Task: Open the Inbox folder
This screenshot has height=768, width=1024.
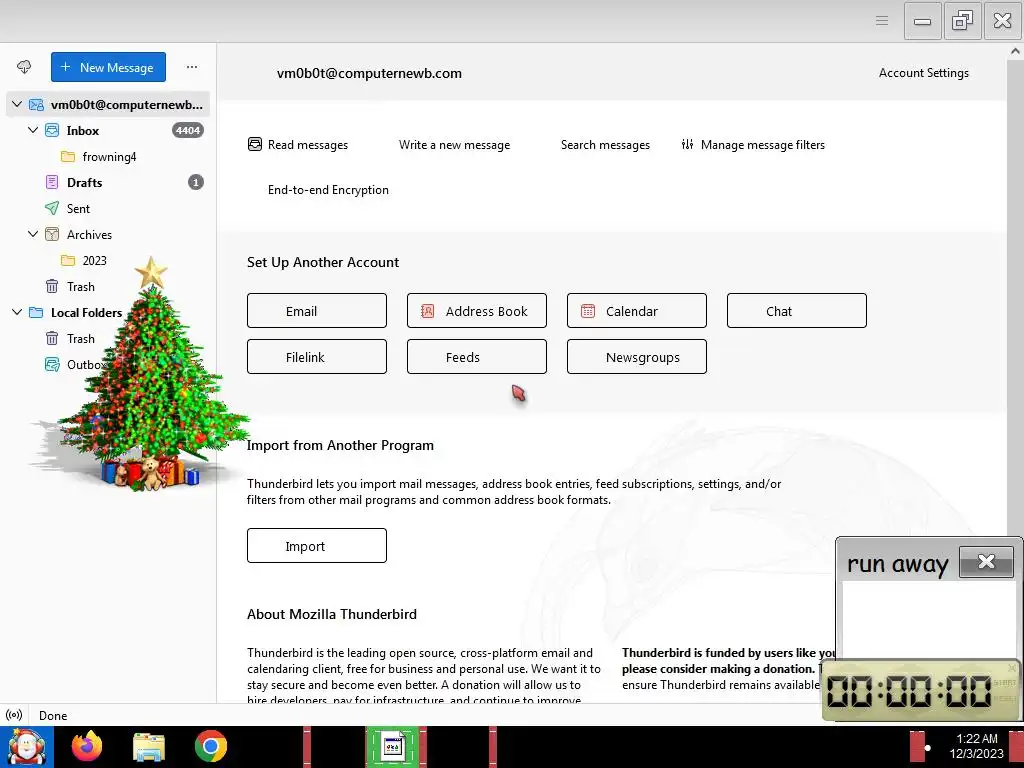Action: click(x=83, y=131)
